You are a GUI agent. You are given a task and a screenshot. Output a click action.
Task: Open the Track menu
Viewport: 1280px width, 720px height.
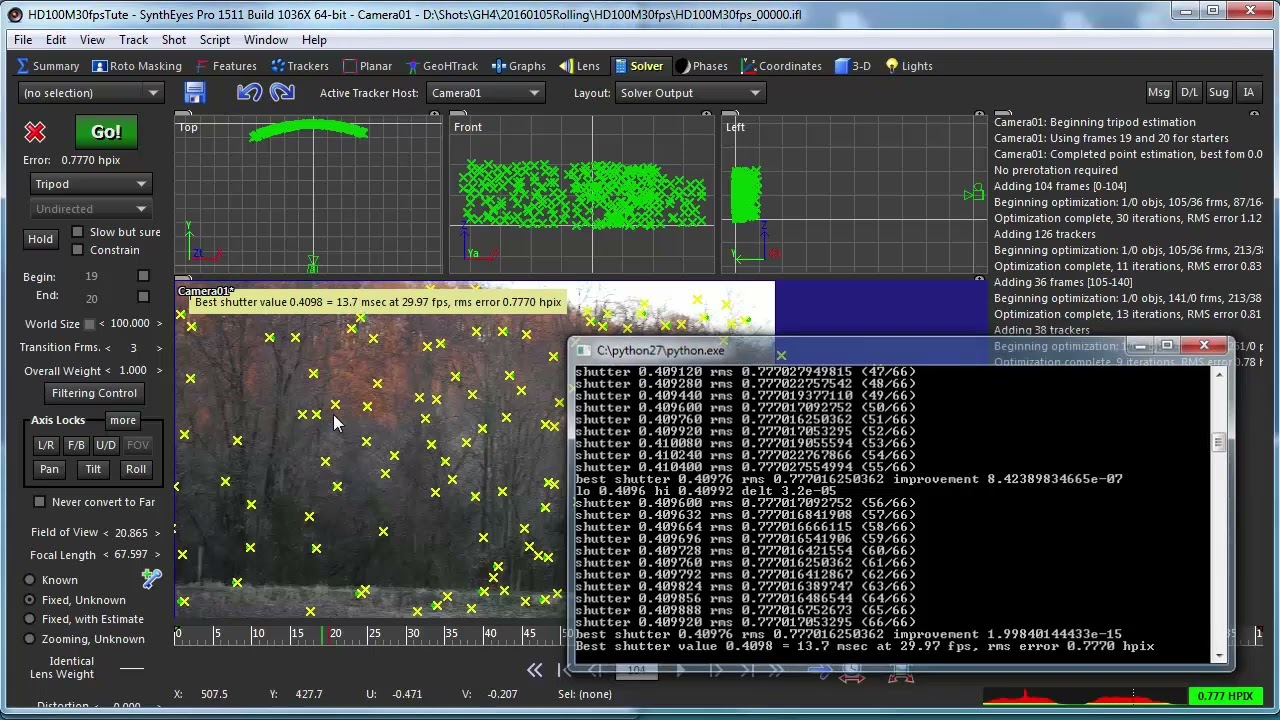pyautogui.click(x=133, y=40)
